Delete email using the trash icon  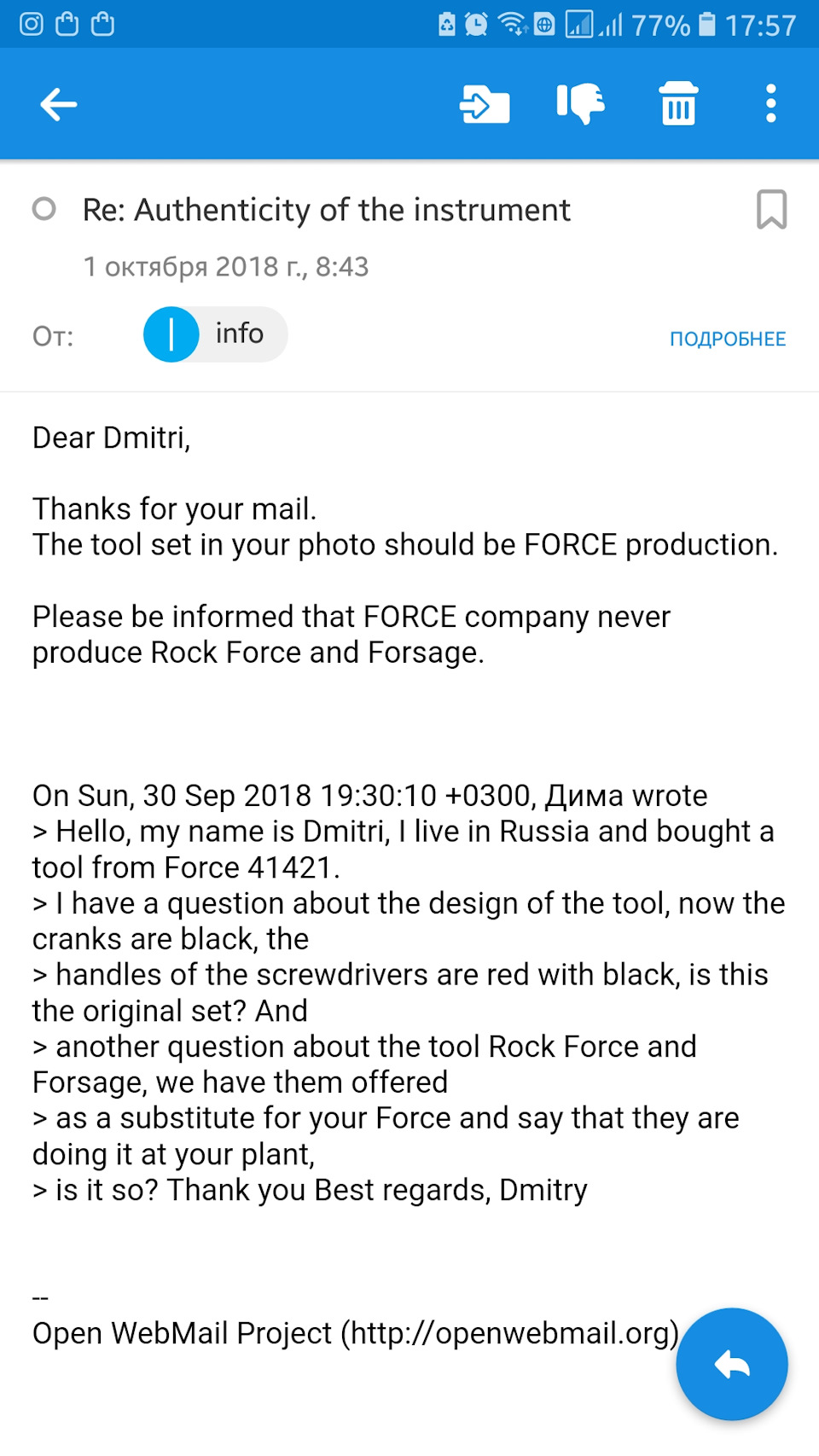click(678, 103)
